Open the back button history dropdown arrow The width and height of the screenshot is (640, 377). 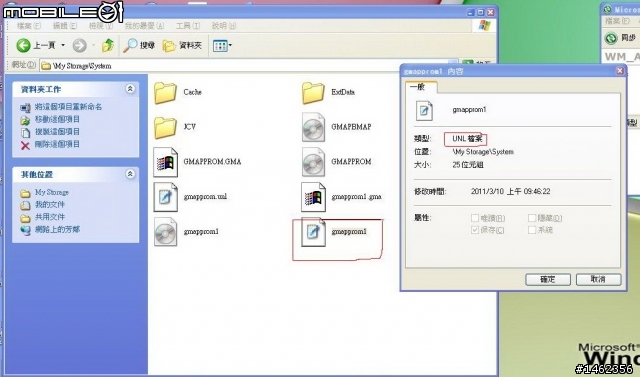click(63, 45)
